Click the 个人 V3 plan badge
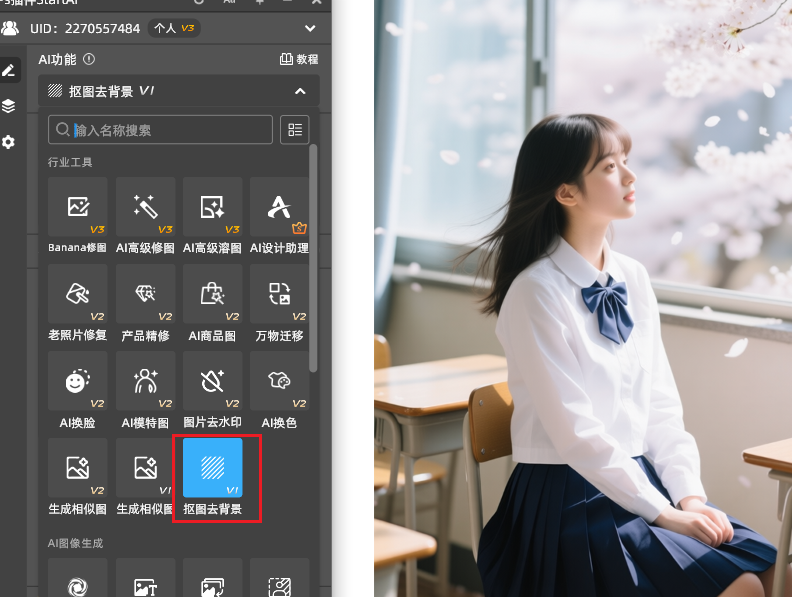The image size is (792, 597). click(174, 28)
